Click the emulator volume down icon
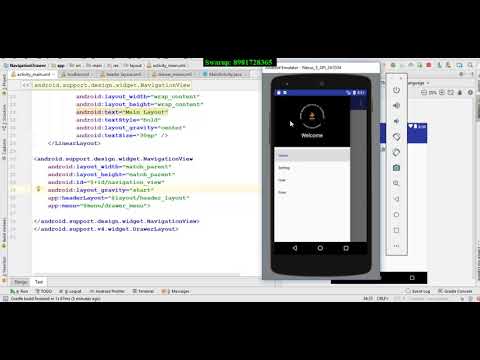Screen dimensions: 480x360 point(396,121)
